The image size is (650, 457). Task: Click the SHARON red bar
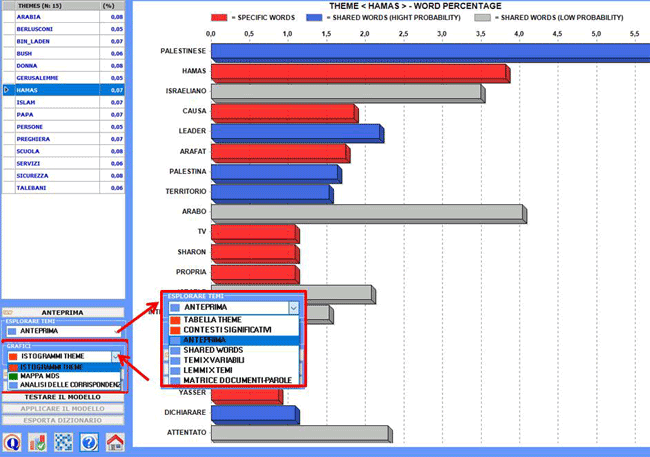255,254
